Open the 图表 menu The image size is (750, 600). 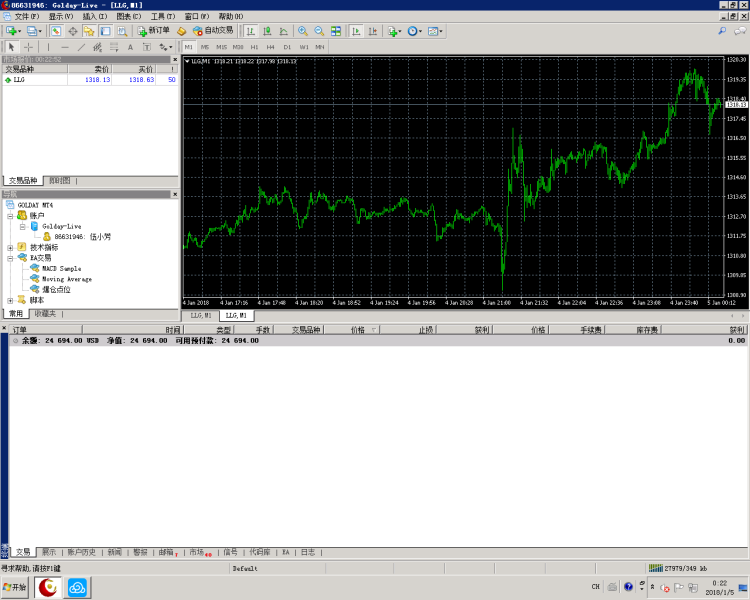(x=129, y=16)
